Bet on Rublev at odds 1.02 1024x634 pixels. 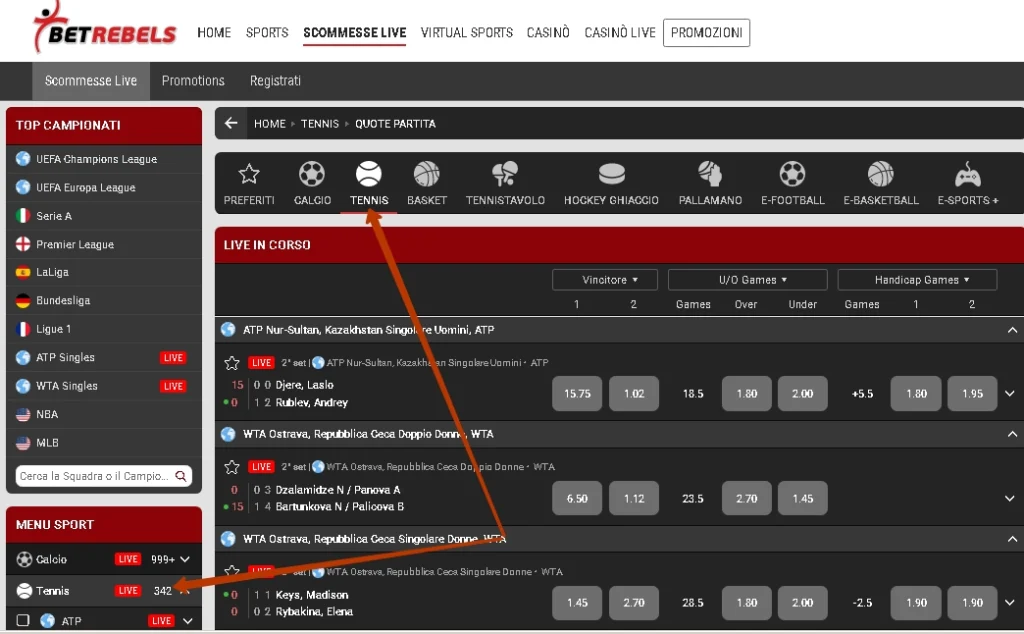point(634,394)
